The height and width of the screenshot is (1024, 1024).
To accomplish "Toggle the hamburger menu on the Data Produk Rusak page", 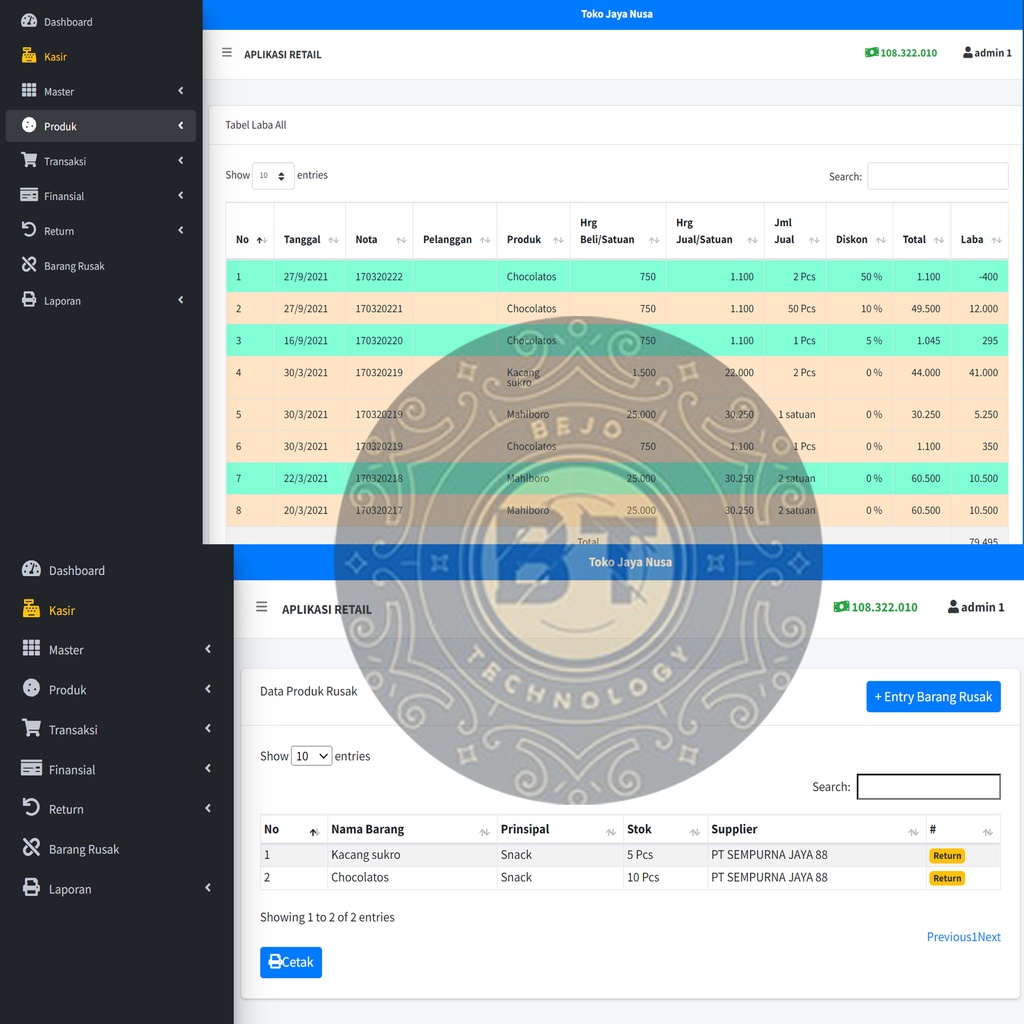I will (x=262, y=607).
